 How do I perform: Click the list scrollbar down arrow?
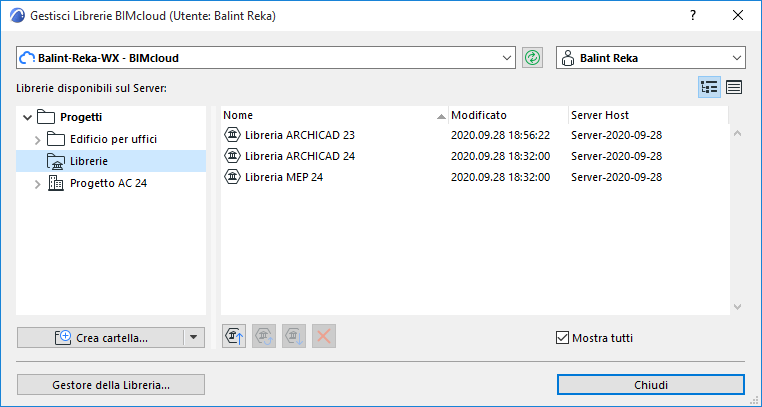click(737, 306)
